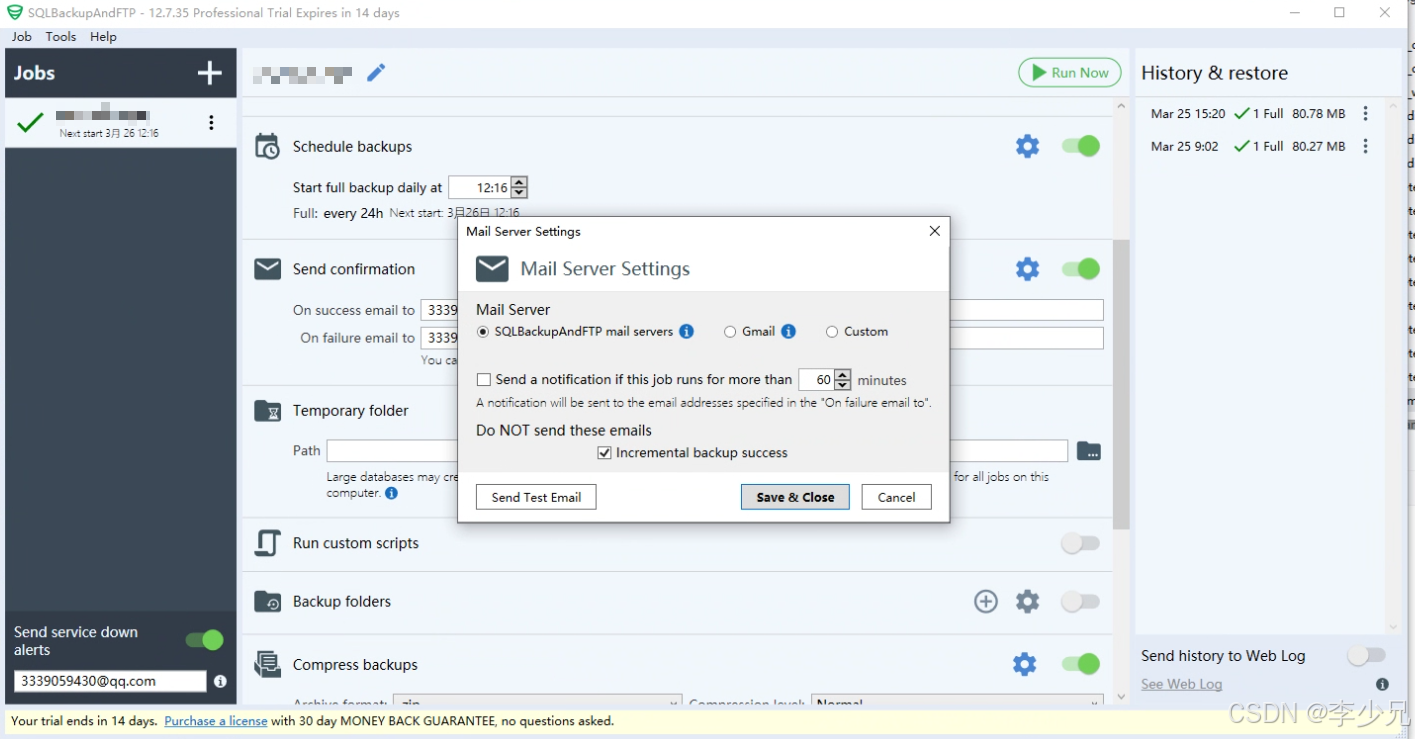Show info for service down alerts email
This screenshot has height=739, width=1415.
click(220, 681)
